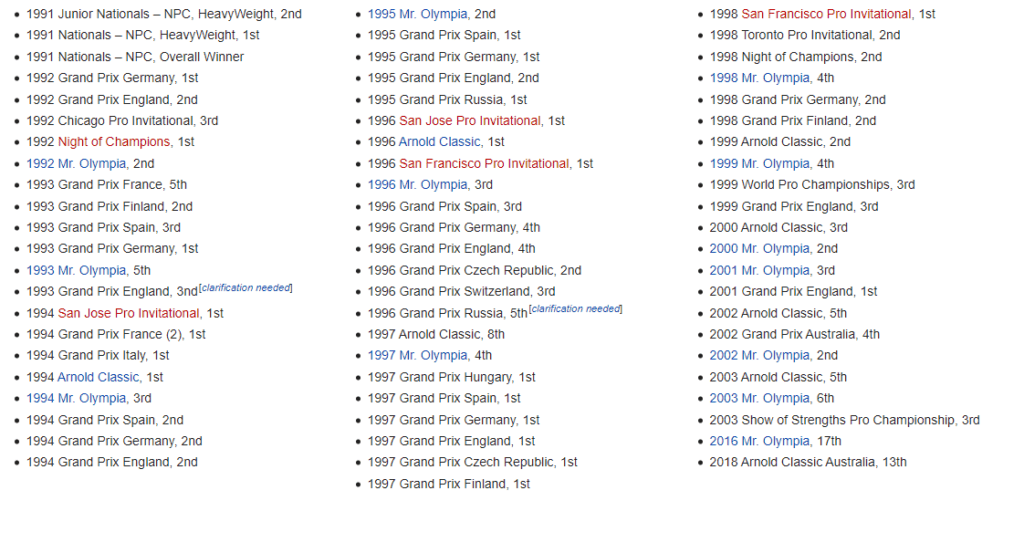Open the 1996 Mr. Olympia link

coord(418,184)
